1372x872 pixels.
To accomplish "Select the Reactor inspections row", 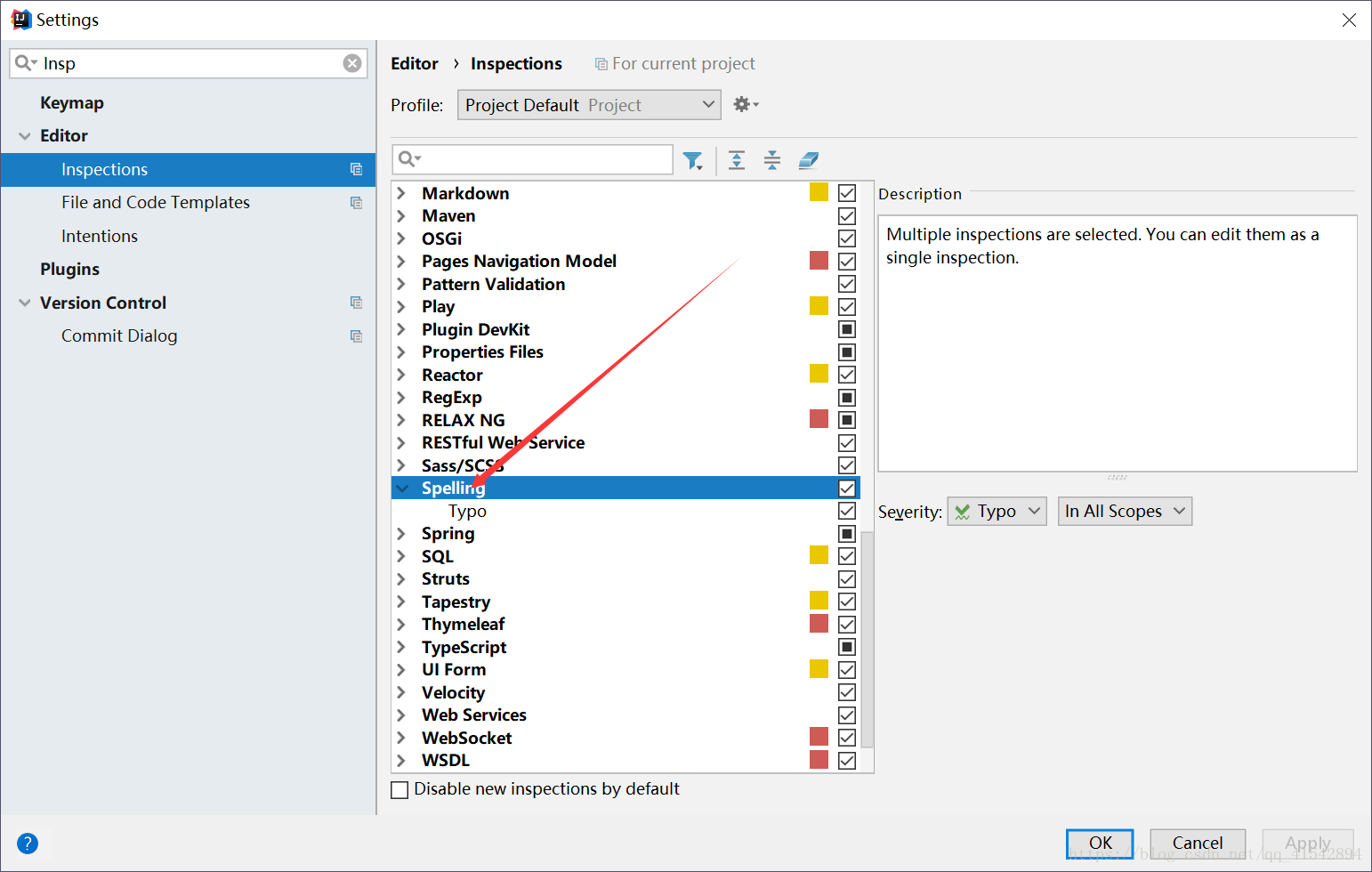I will point(625,375).
